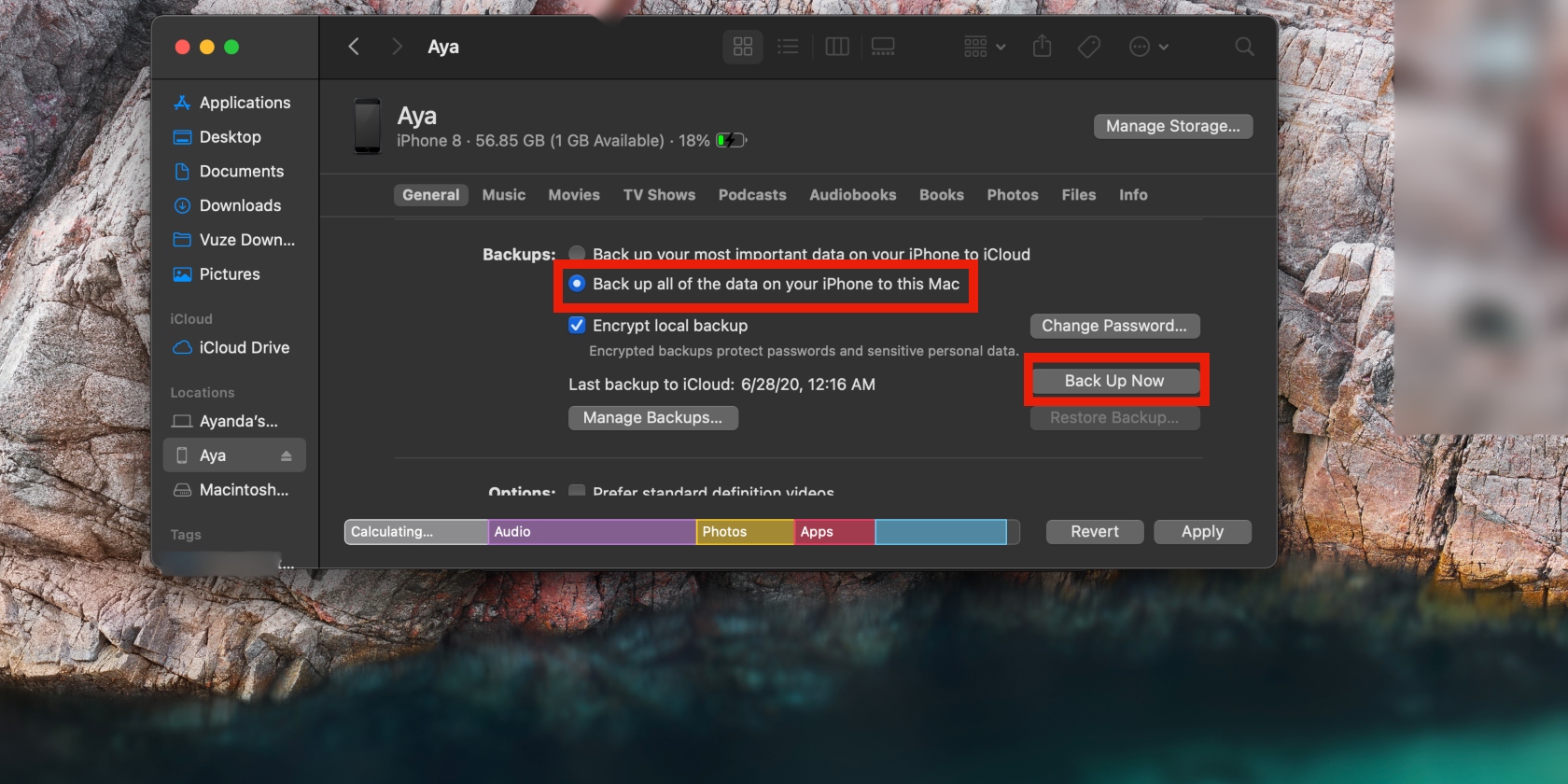Switch to the Podcasts tab
The width and height of the screenshot is (1568, 784).
coord(752,195)
